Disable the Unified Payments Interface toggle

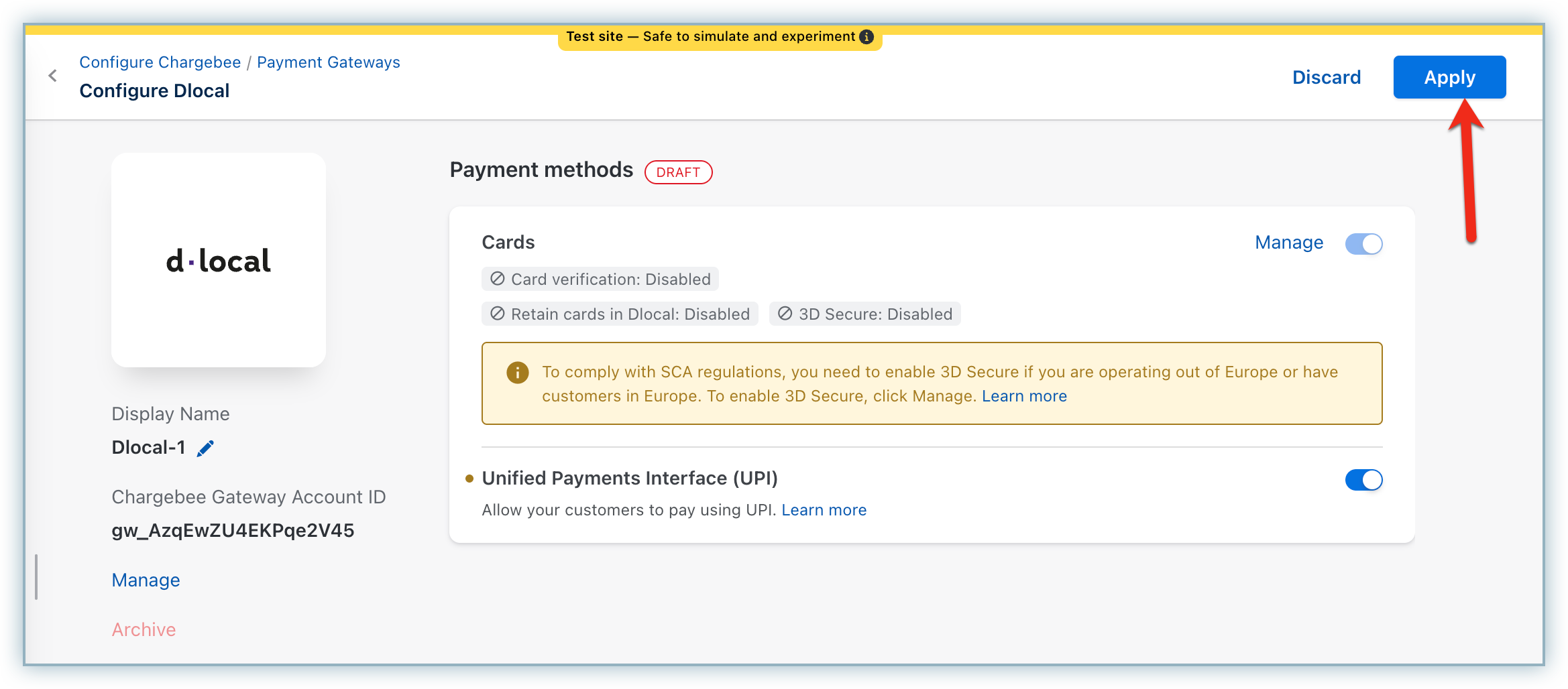click(1363, 480)
